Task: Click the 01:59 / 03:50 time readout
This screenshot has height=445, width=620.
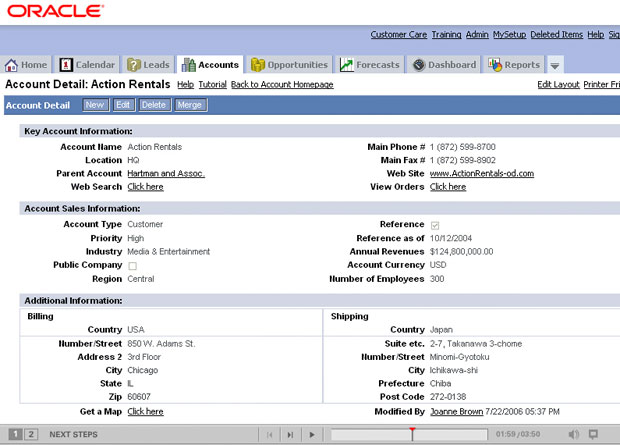Action: (x=518, y=434)
